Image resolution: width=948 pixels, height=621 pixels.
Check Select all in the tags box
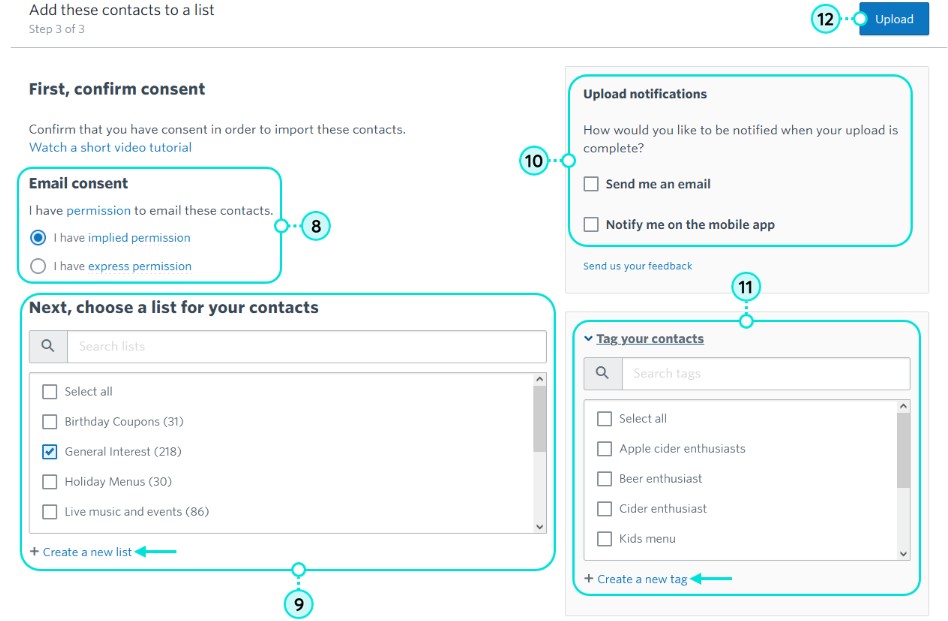click(x=604, y=418)
